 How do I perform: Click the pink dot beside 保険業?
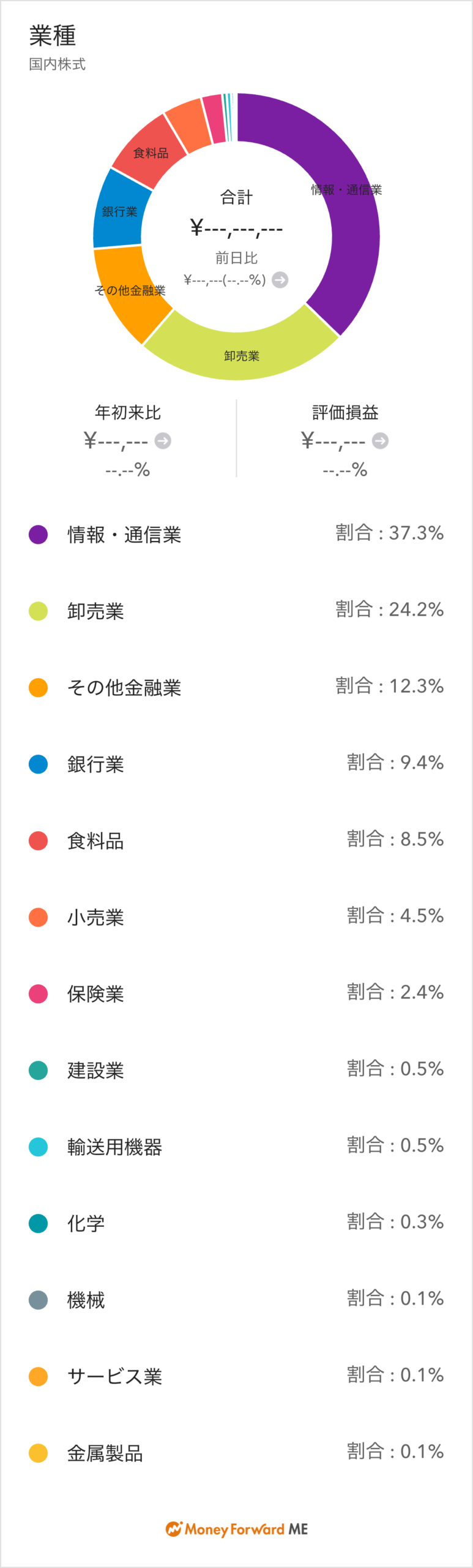tap(38, 993)
